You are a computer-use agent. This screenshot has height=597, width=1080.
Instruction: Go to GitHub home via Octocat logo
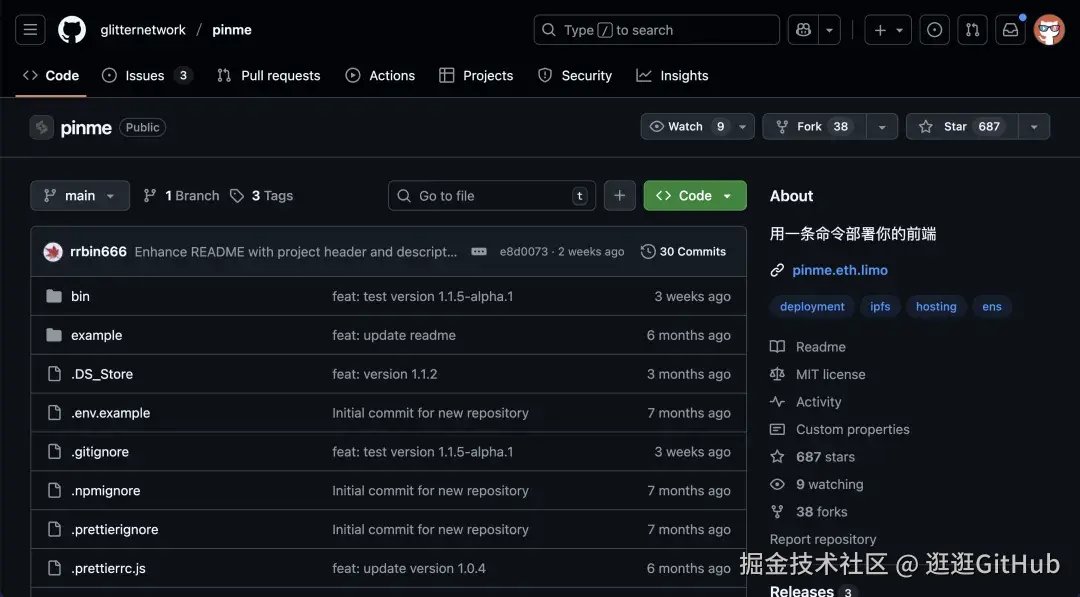tap(72, 30)
